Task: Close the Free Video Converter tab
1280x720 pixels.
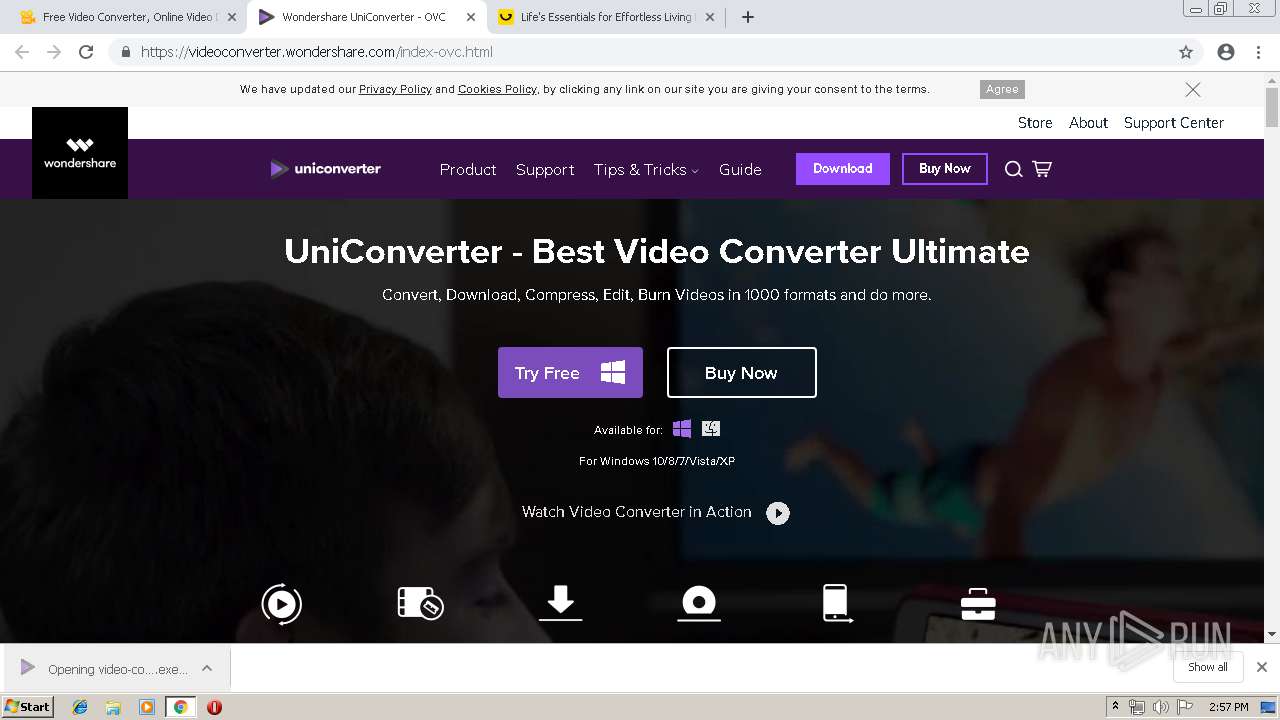Action: pyautogui.click(x=231, y=17)
